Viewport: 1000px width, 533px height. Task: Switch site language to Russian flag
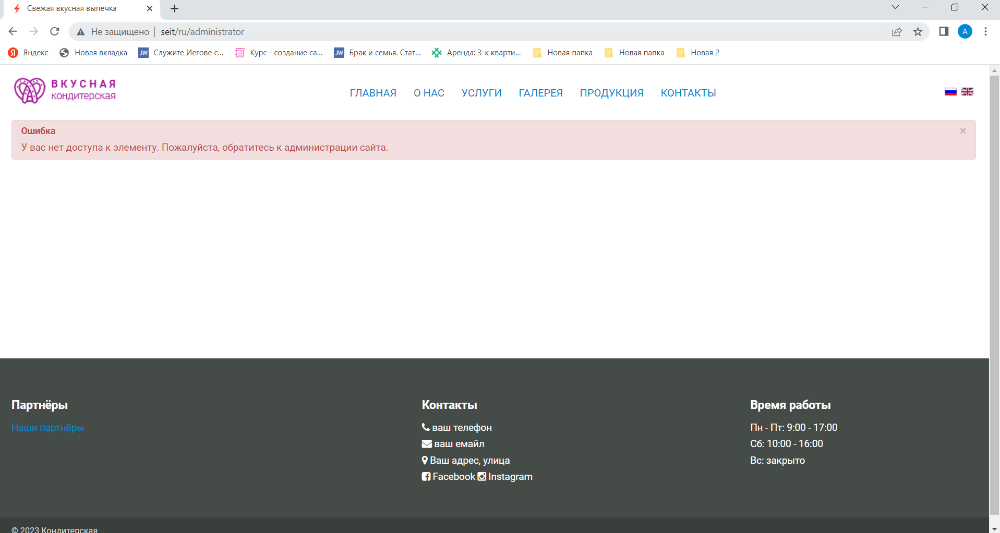click(951, 92)
